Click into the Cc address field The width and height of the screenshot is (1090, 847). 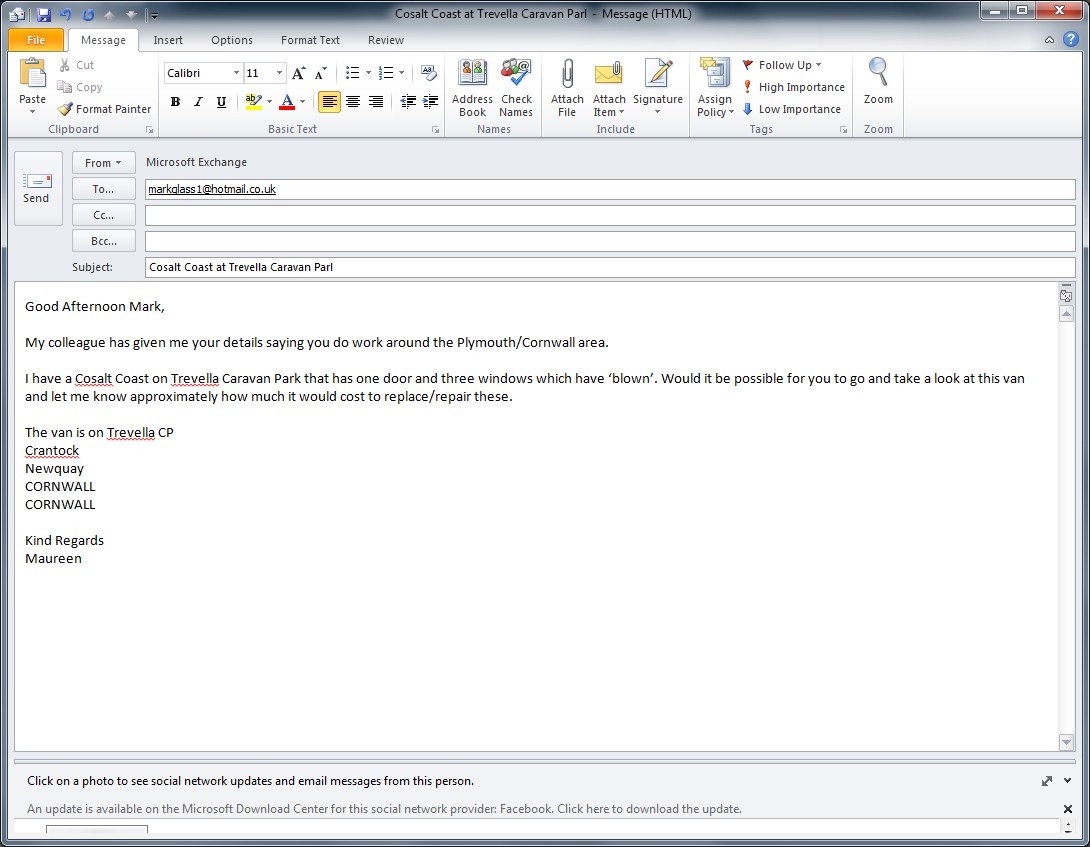tap(610, 216)
